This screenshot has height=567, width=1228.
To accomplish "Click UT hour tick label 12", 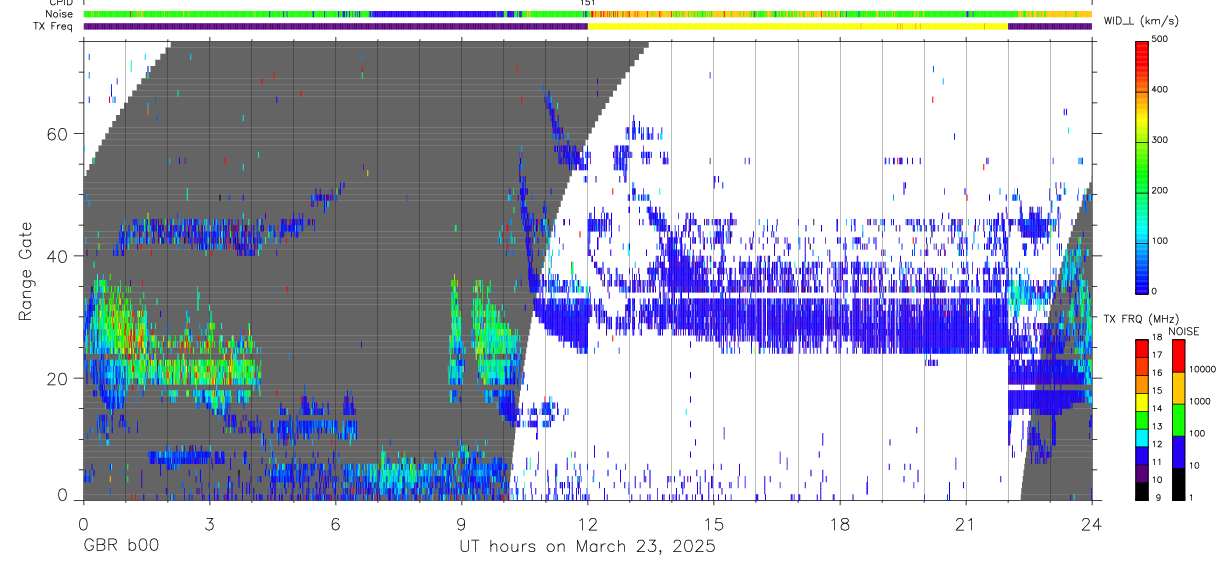I will tap(587, 523).
